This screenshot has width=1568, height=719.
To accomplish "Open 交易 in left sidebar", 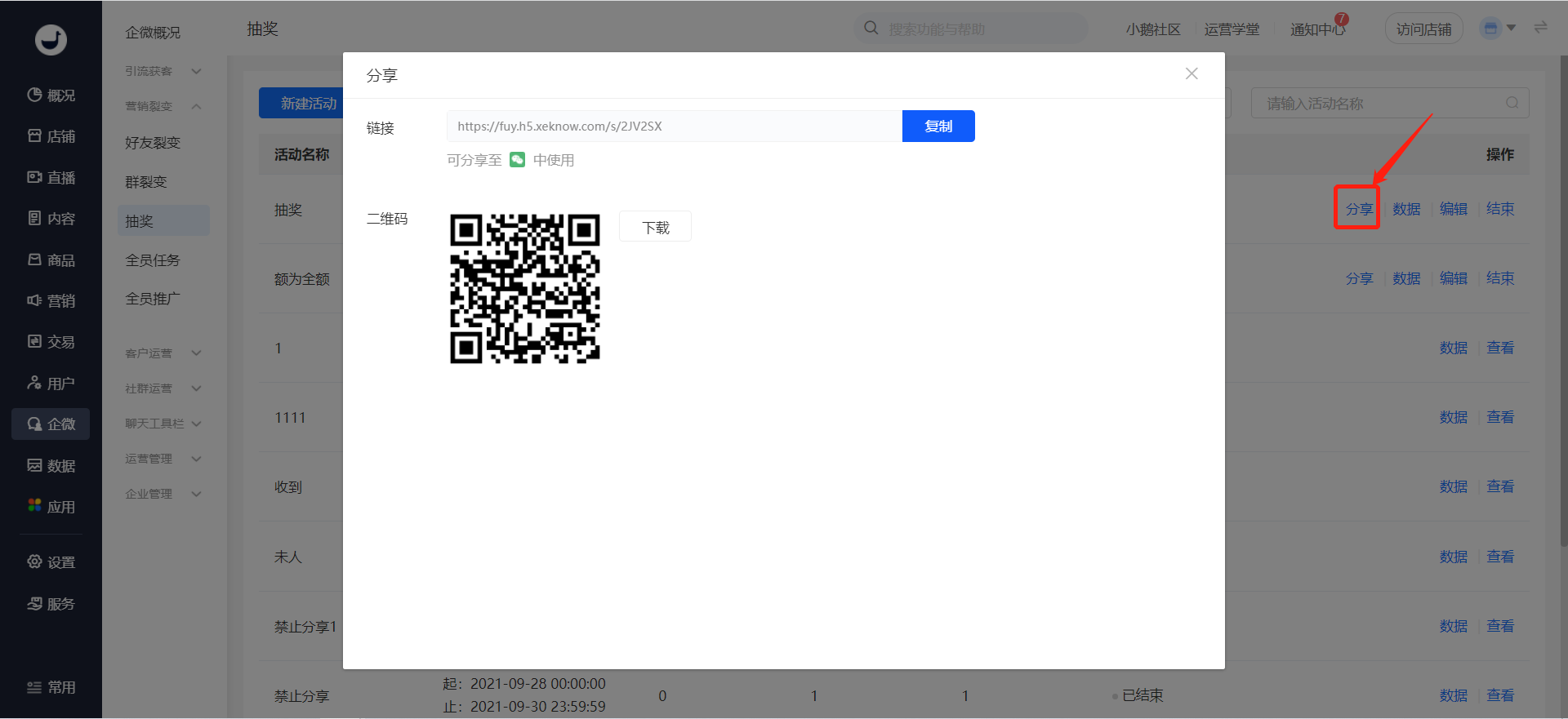I will coord(51,342).
